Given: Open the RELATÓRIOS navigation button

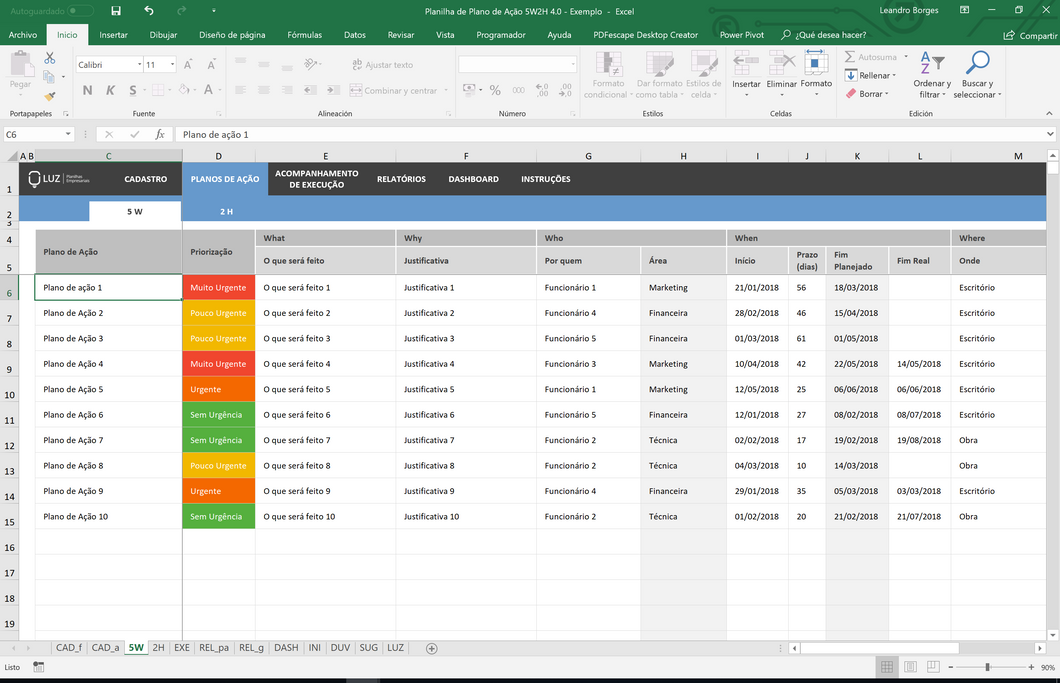Looking at the screenshot, I should [x=401, y=179].
